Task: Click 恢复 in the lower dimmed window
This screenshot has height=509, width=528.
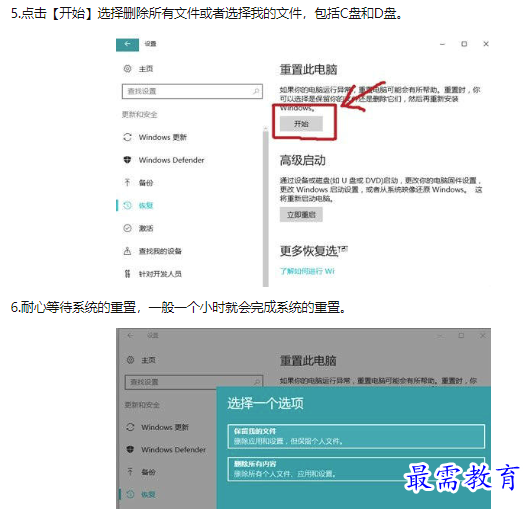Action: click(x=148, y=494)
